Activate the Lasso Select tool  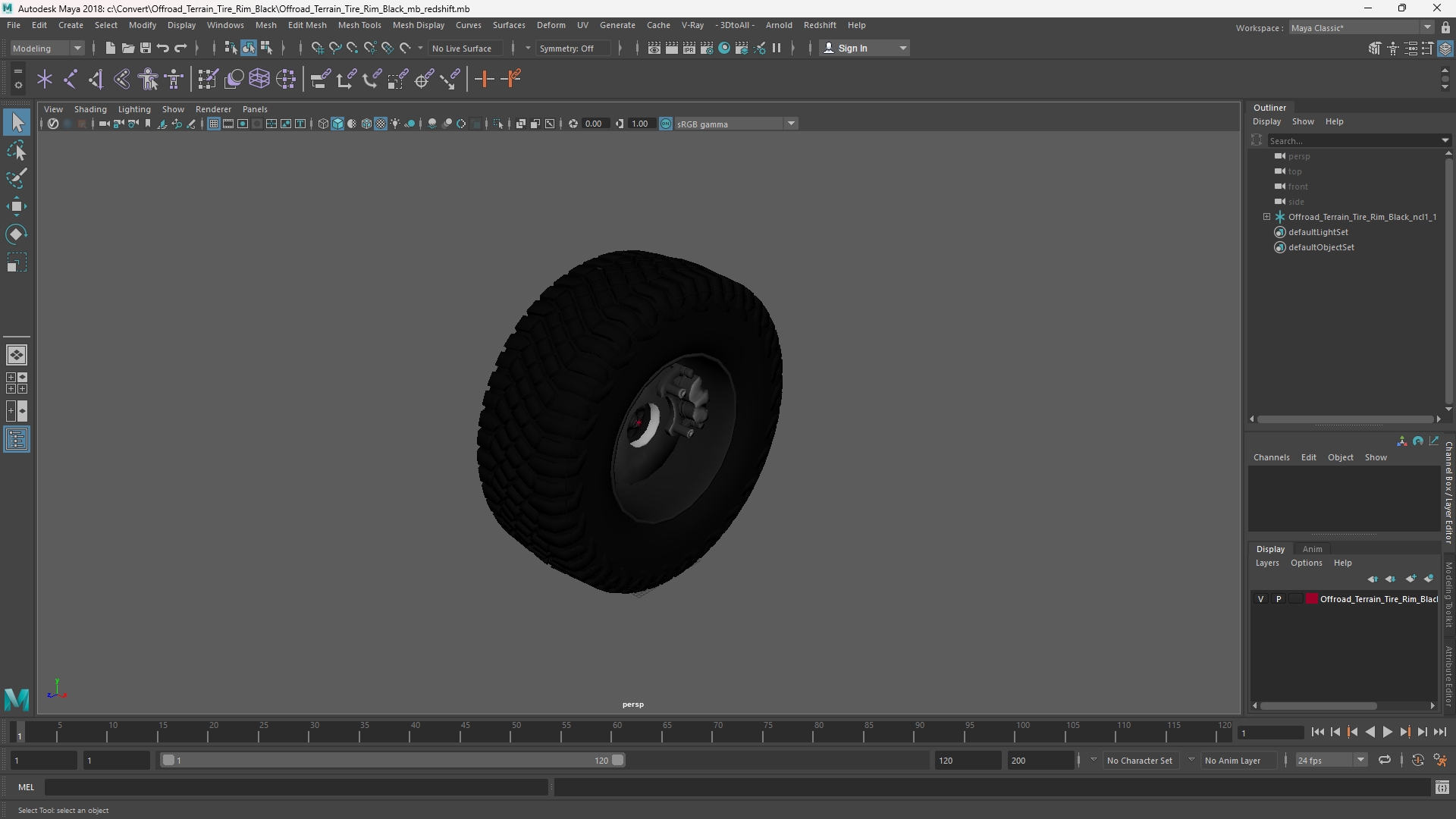point(17,151)
